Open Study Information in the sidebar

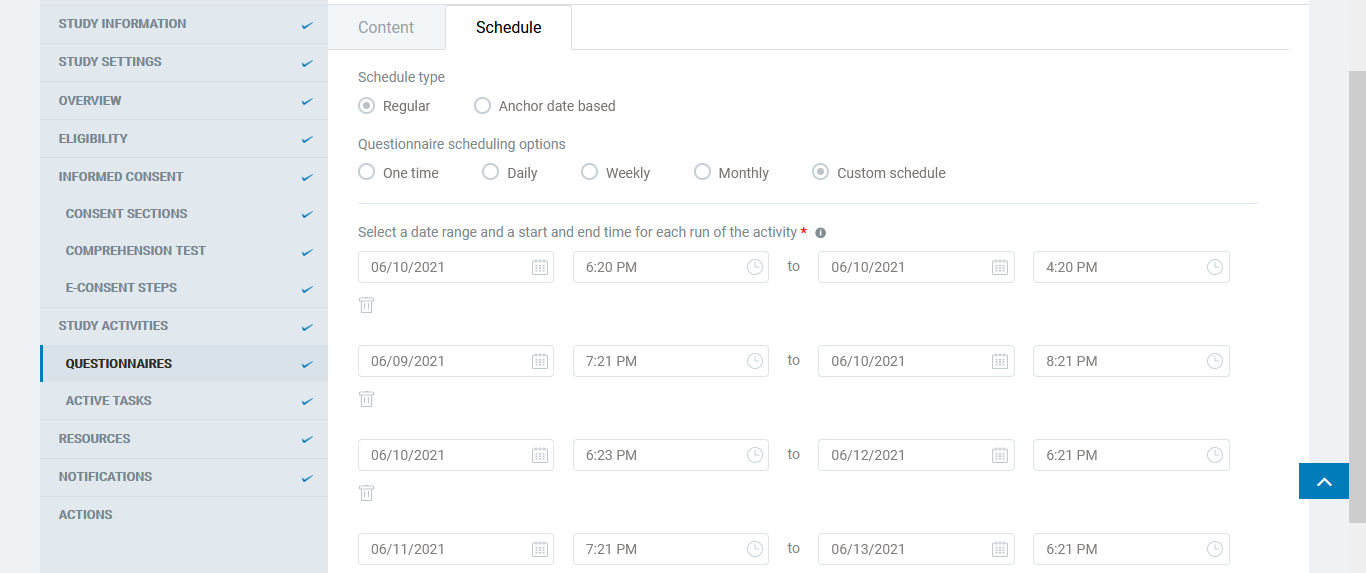pos(184,24)
